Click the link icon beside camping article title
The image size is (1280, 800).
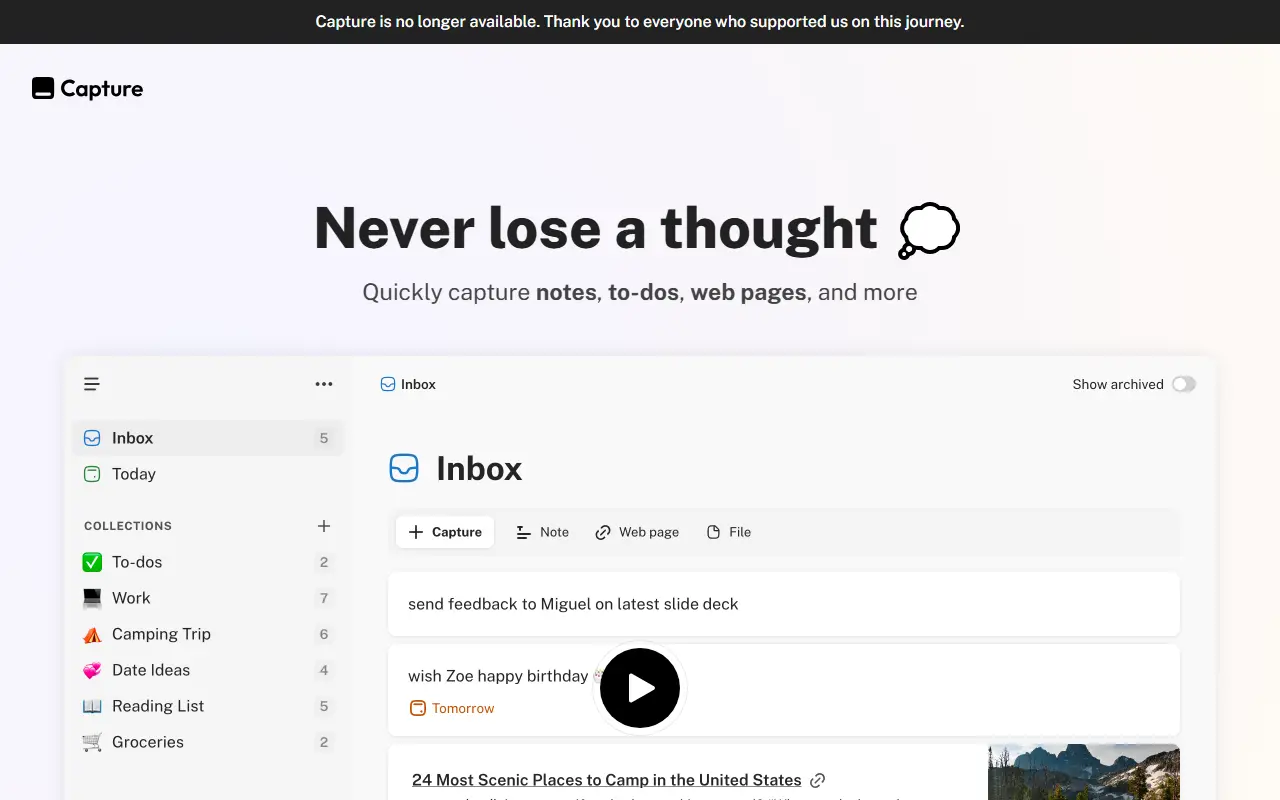[x=818, y=780]
